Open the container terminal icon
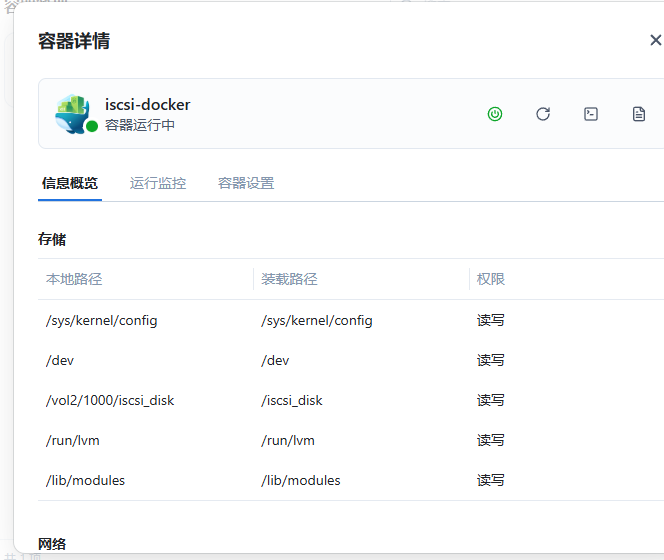Screen dimensions: 664x560 [x=591, y=114]
